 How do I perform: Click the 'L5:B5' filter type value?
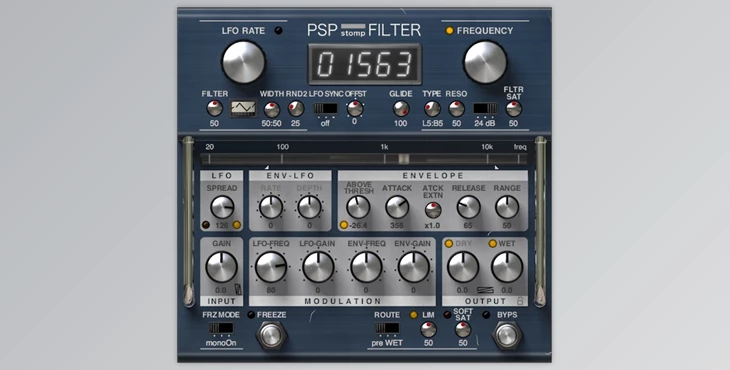(433, 123)
